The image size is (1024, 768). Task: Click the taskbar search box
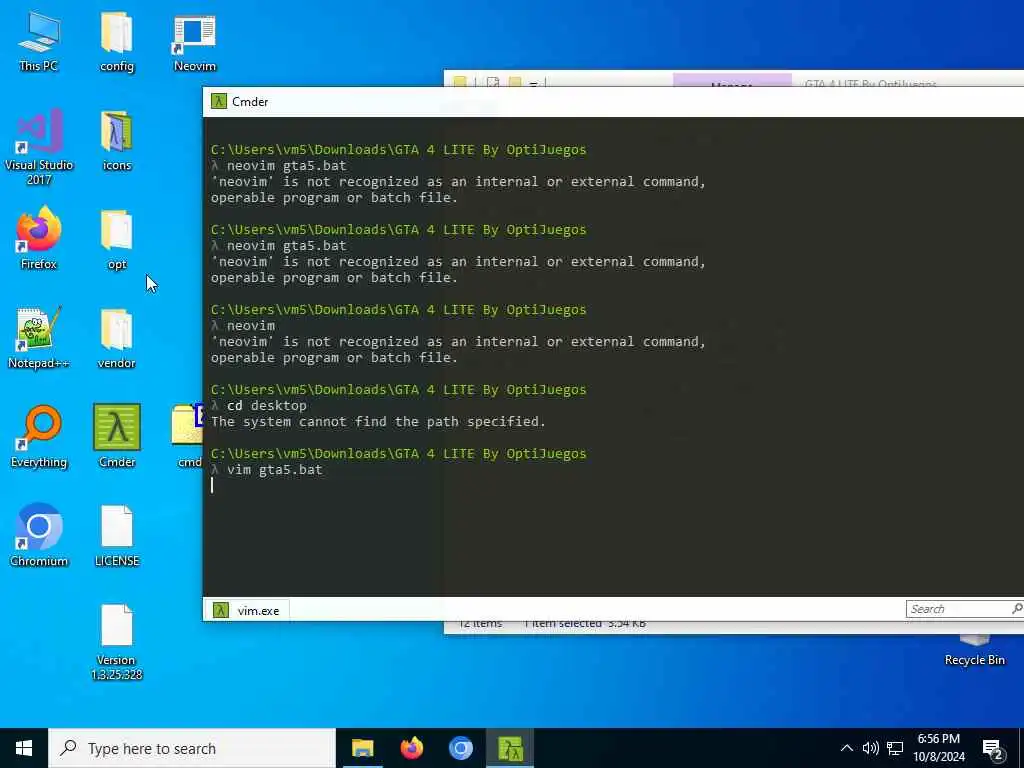(x=192, y=748)
